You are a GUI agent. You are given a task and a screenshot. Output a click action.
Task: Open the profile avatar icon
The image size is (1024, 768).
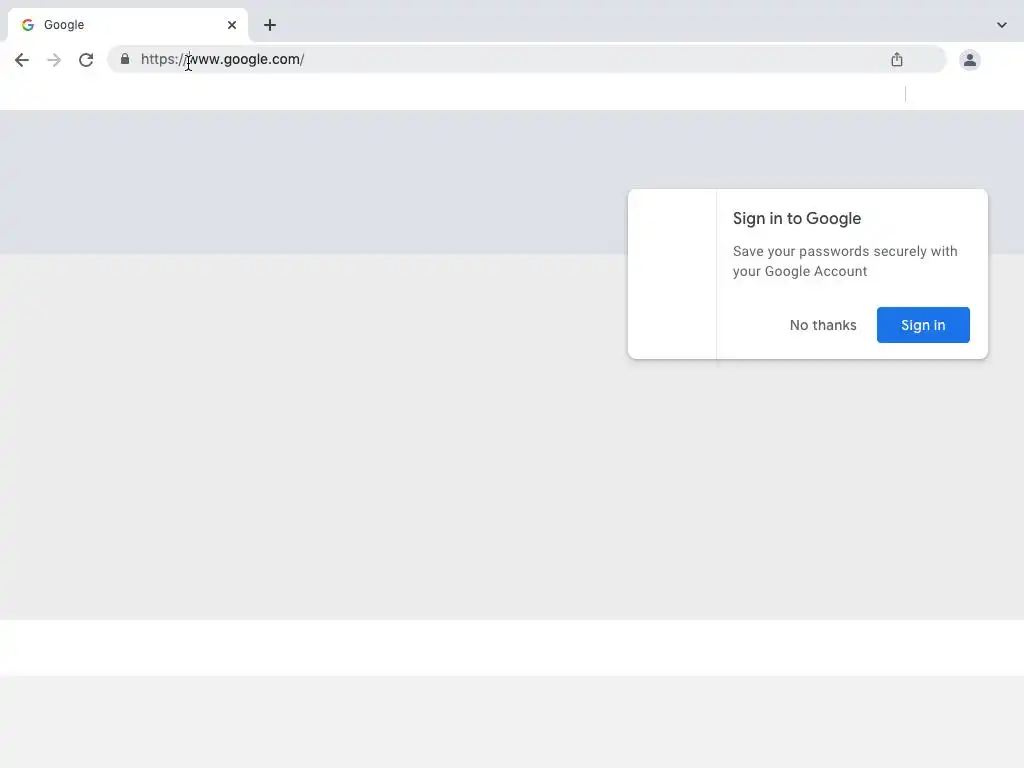(970, 60)
